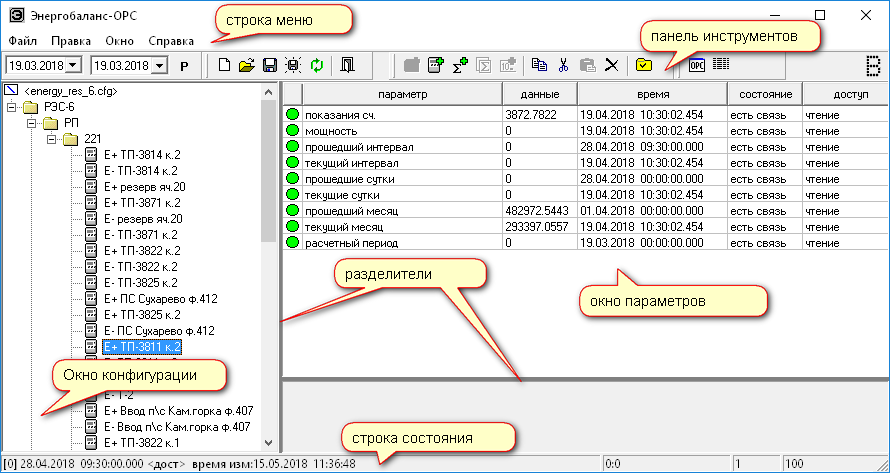Open the second date dropdown
The image size is (890, 473).
click(x=159, y=65)
